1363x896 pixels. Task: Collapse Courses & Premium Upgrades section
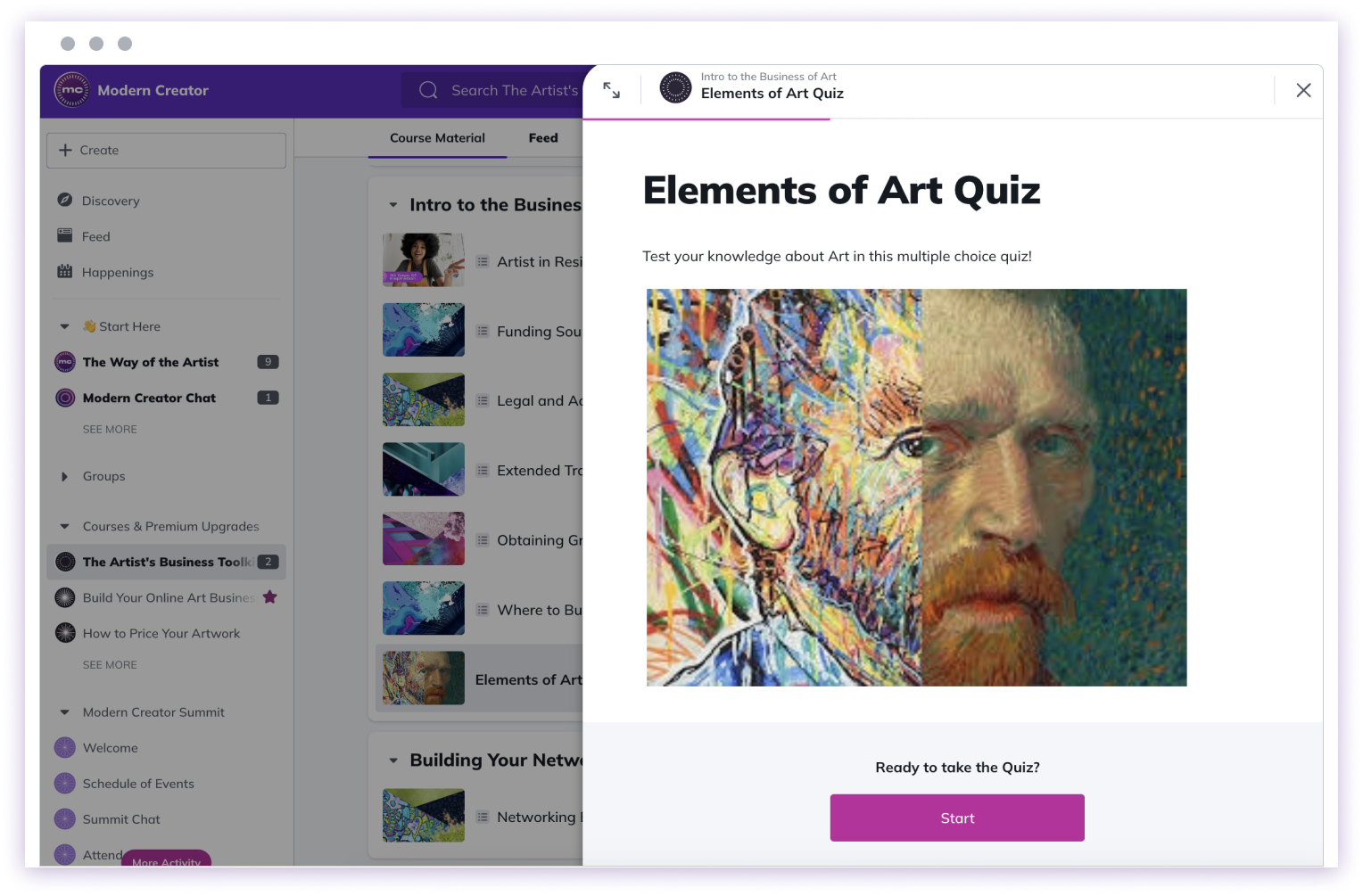point(64,526)
